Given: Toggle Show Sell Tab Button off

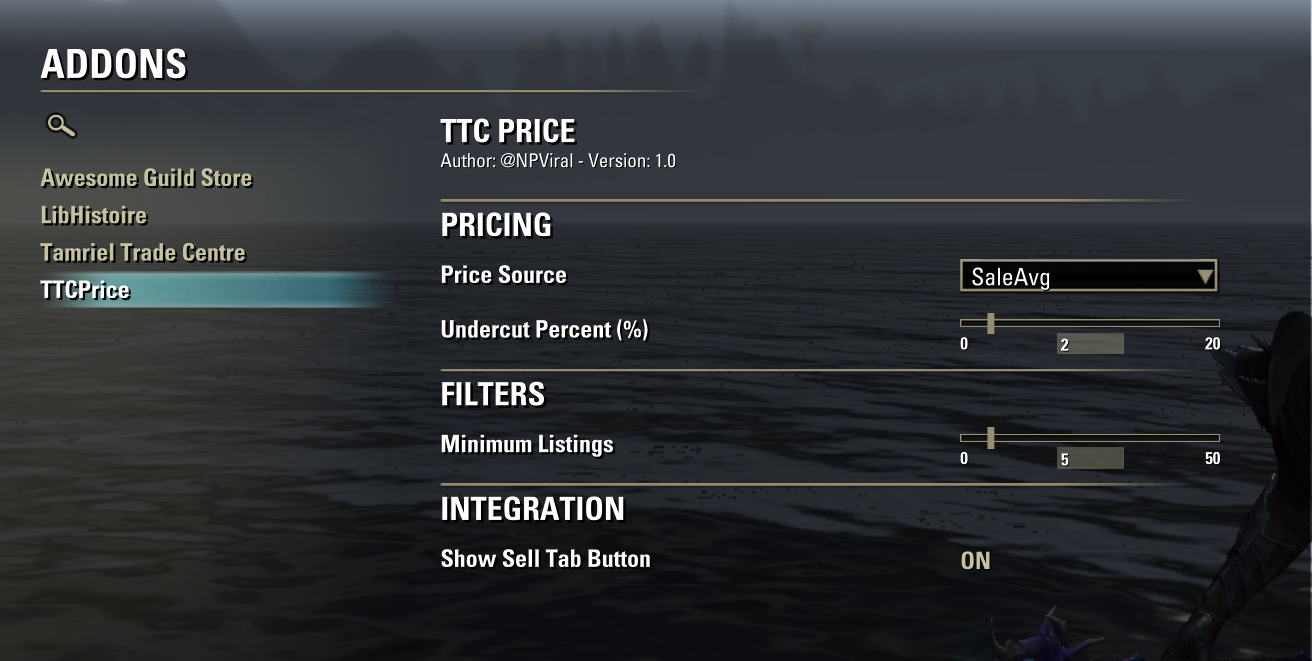Looking at the screenshot, I should pyautogui.click(x=975, y=561).
